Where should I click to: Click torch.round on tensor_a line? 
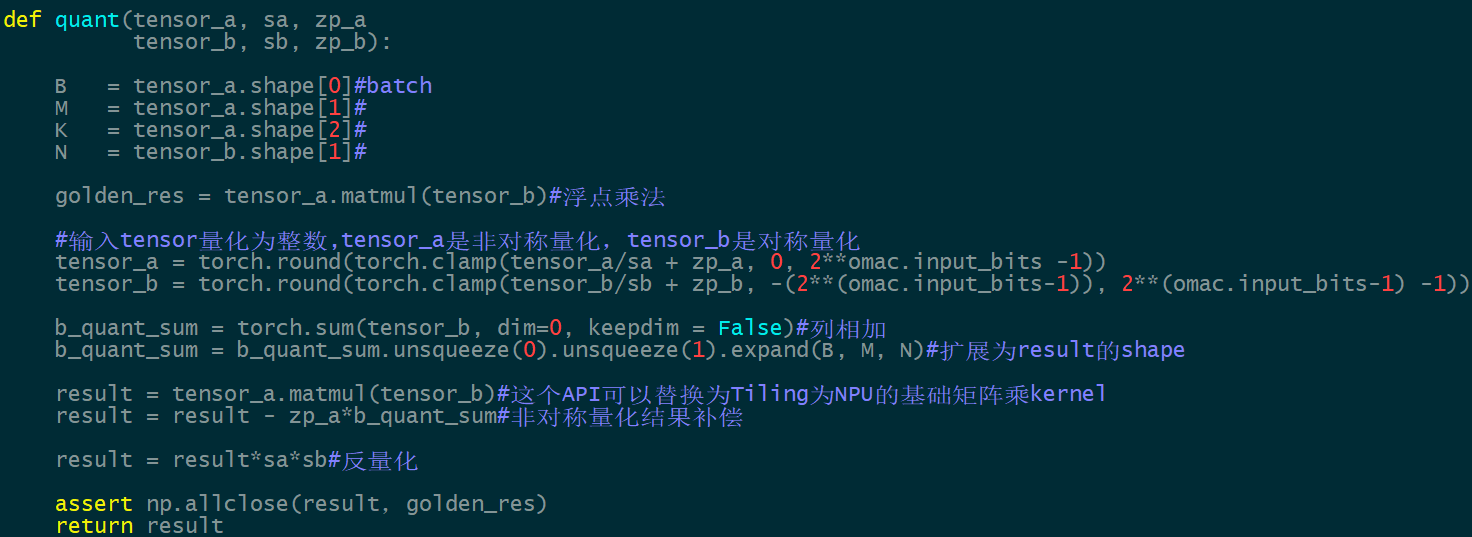pyautogui.click(x=270, y=262)
